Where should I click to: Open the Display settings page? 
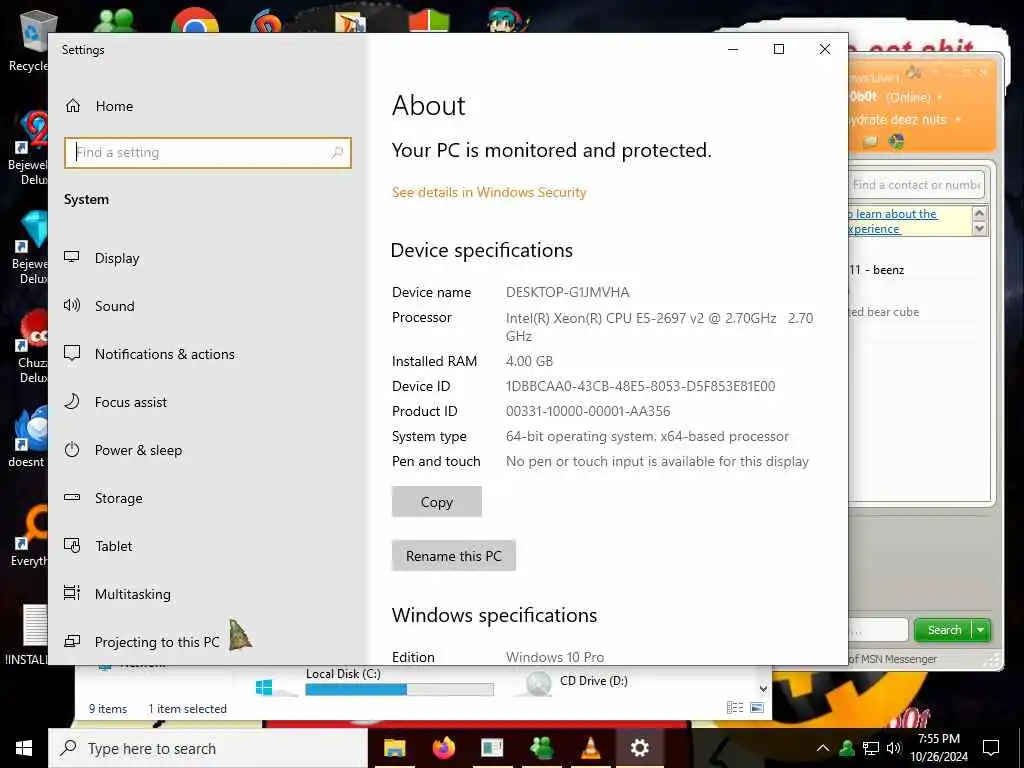click(x=102, y=258)
